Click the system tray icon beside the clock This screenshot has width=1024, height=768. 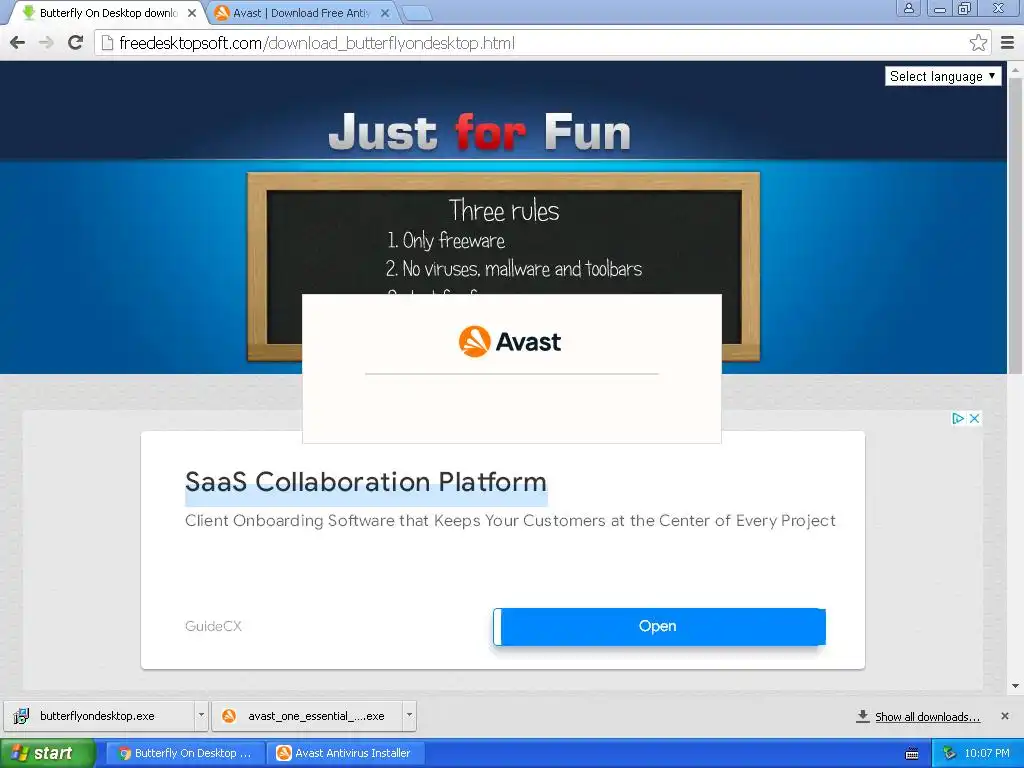point(949,754)
